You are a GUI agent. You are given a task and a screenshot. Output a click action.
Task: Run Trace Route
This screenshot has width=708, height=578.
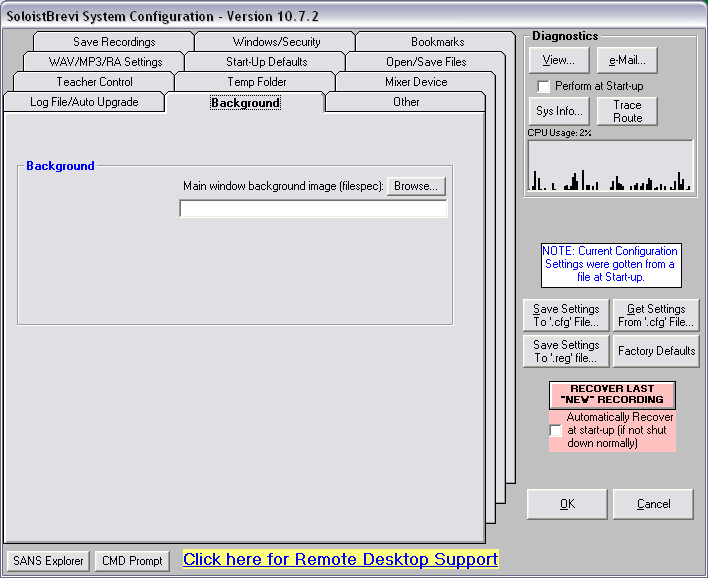627,111
